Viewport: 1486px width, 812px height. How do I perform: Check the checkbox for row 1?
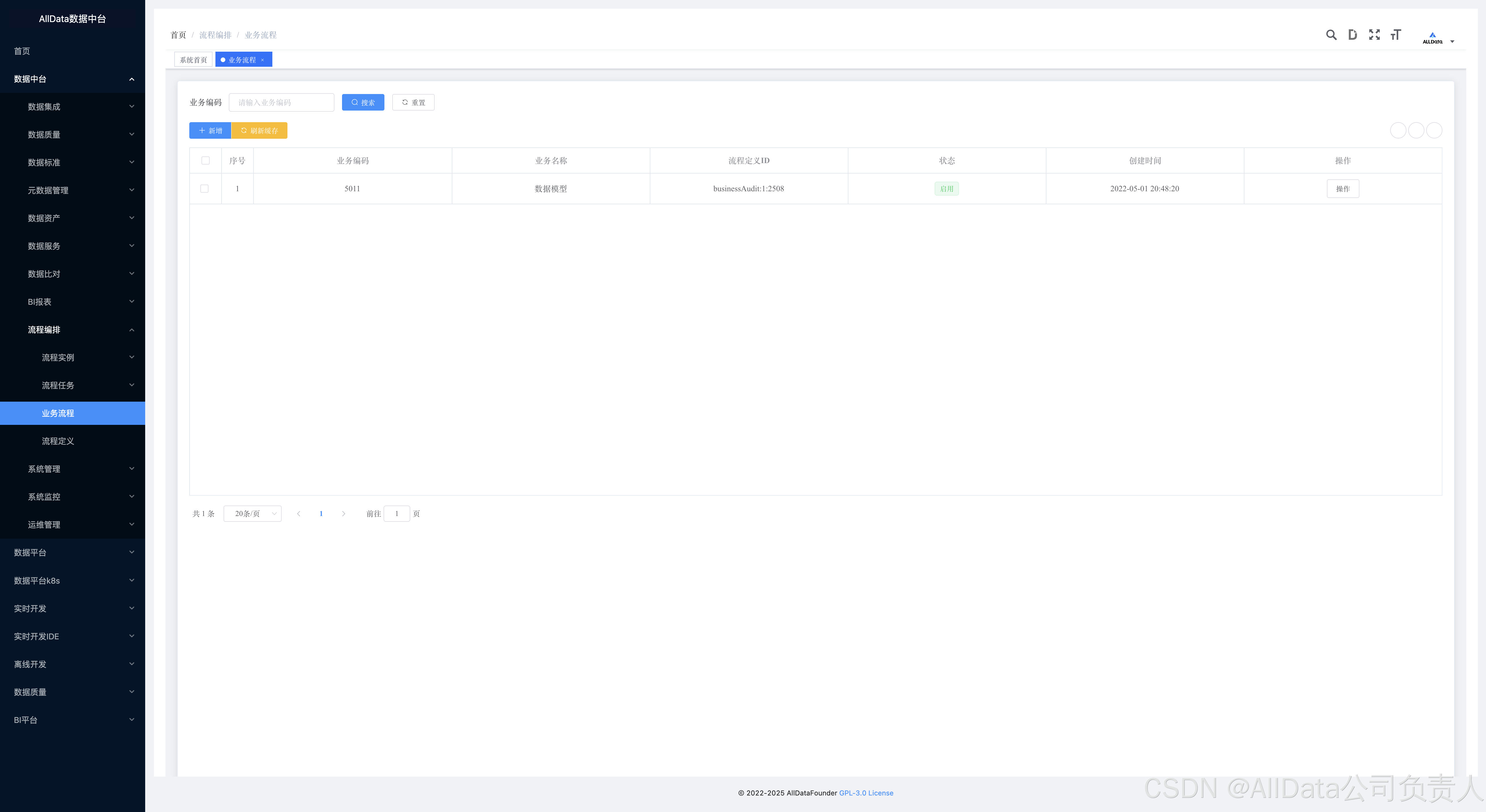[204, 189]
